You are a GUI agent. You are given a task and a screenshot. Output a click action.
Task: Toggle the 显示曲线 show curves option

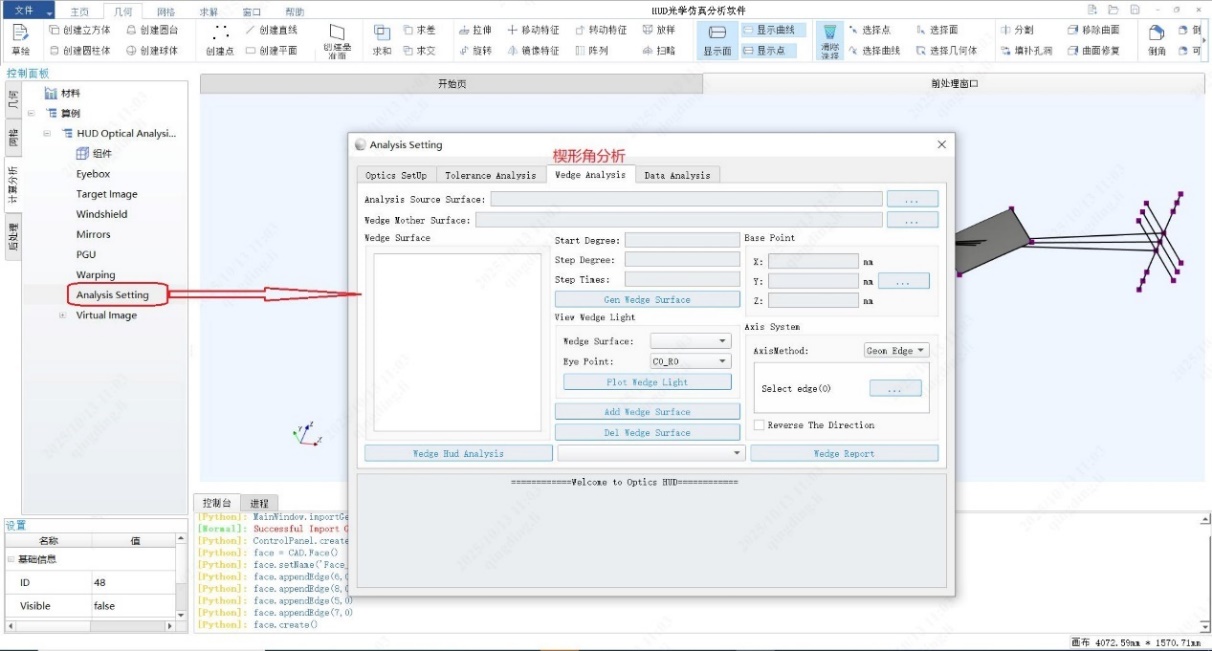768,30
